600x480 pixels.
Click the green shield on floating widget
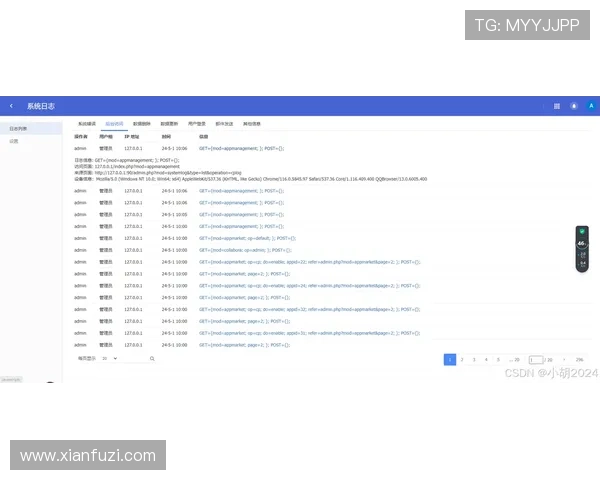pos(581,232)
